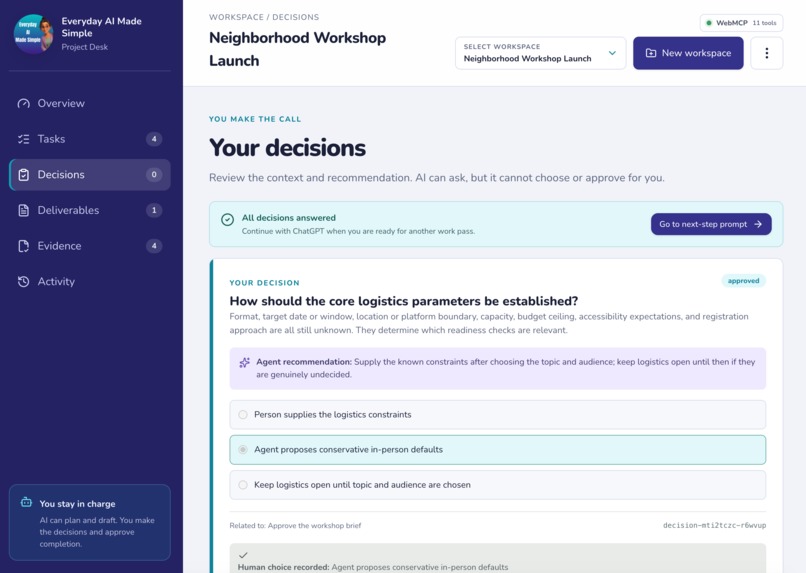This screenshot has width=806, height=573.
Task: Open the Activity log
Action: 90,281
